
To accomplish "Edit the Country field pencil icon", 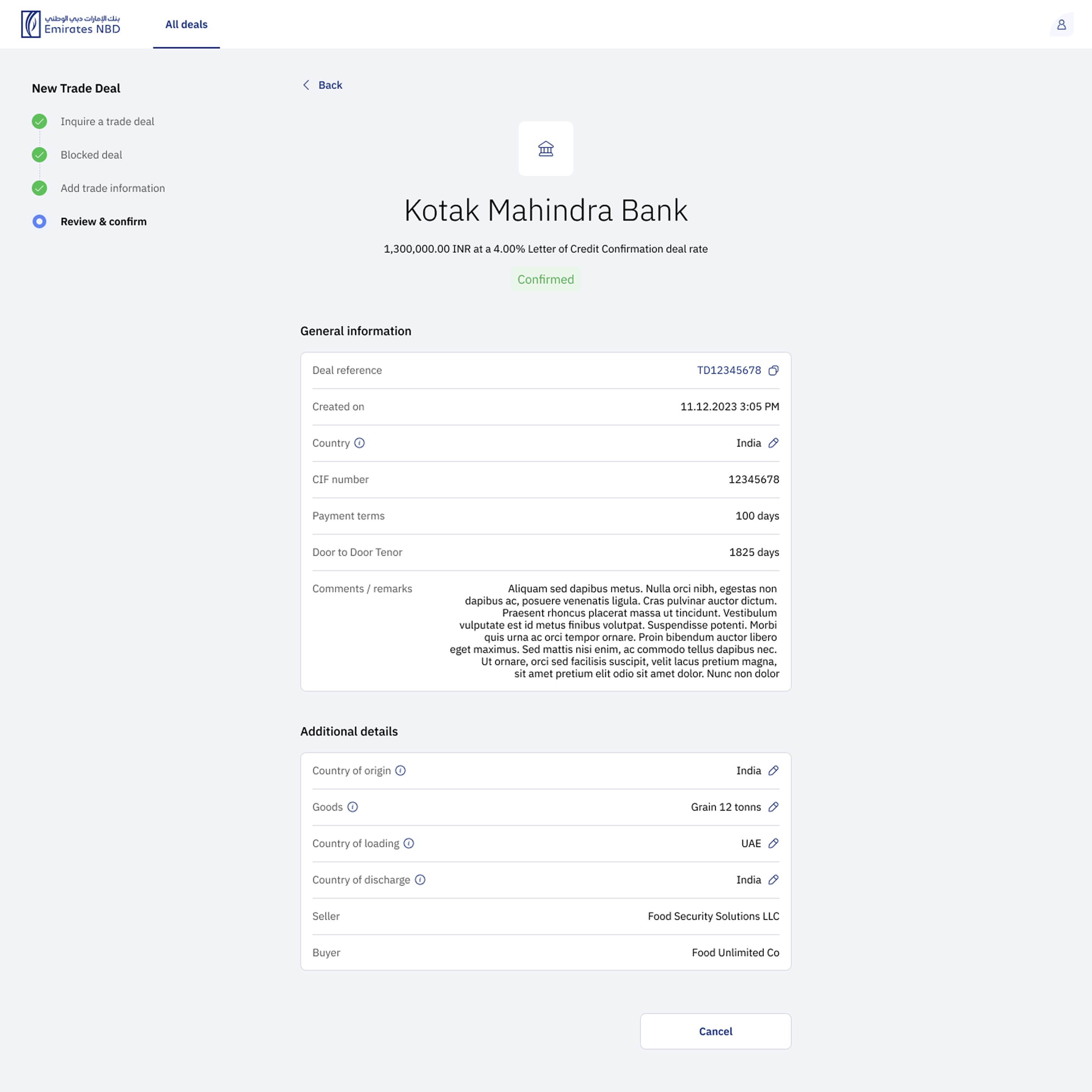I will pyautogui.click(x=773, y=443).
